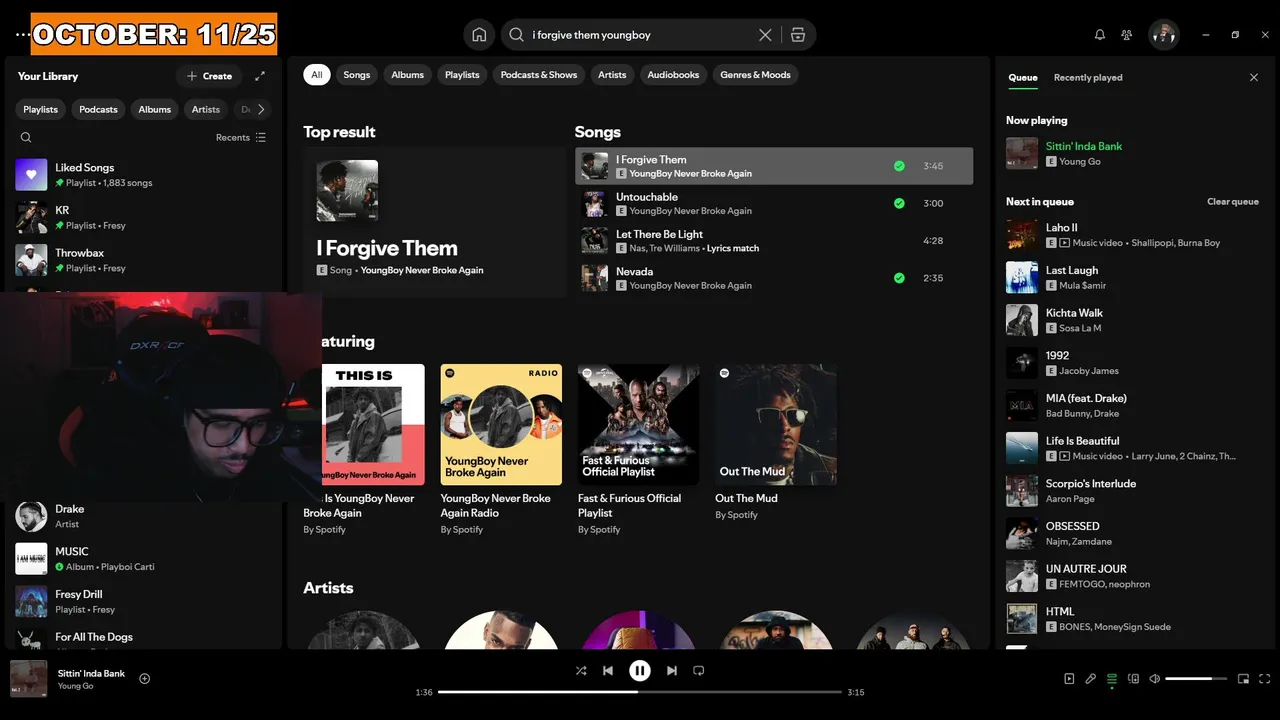Viewport: 1280px width, 720px height.
Task: Toggle the Queue icon in bottom bar
Action: pos(1112,679)
